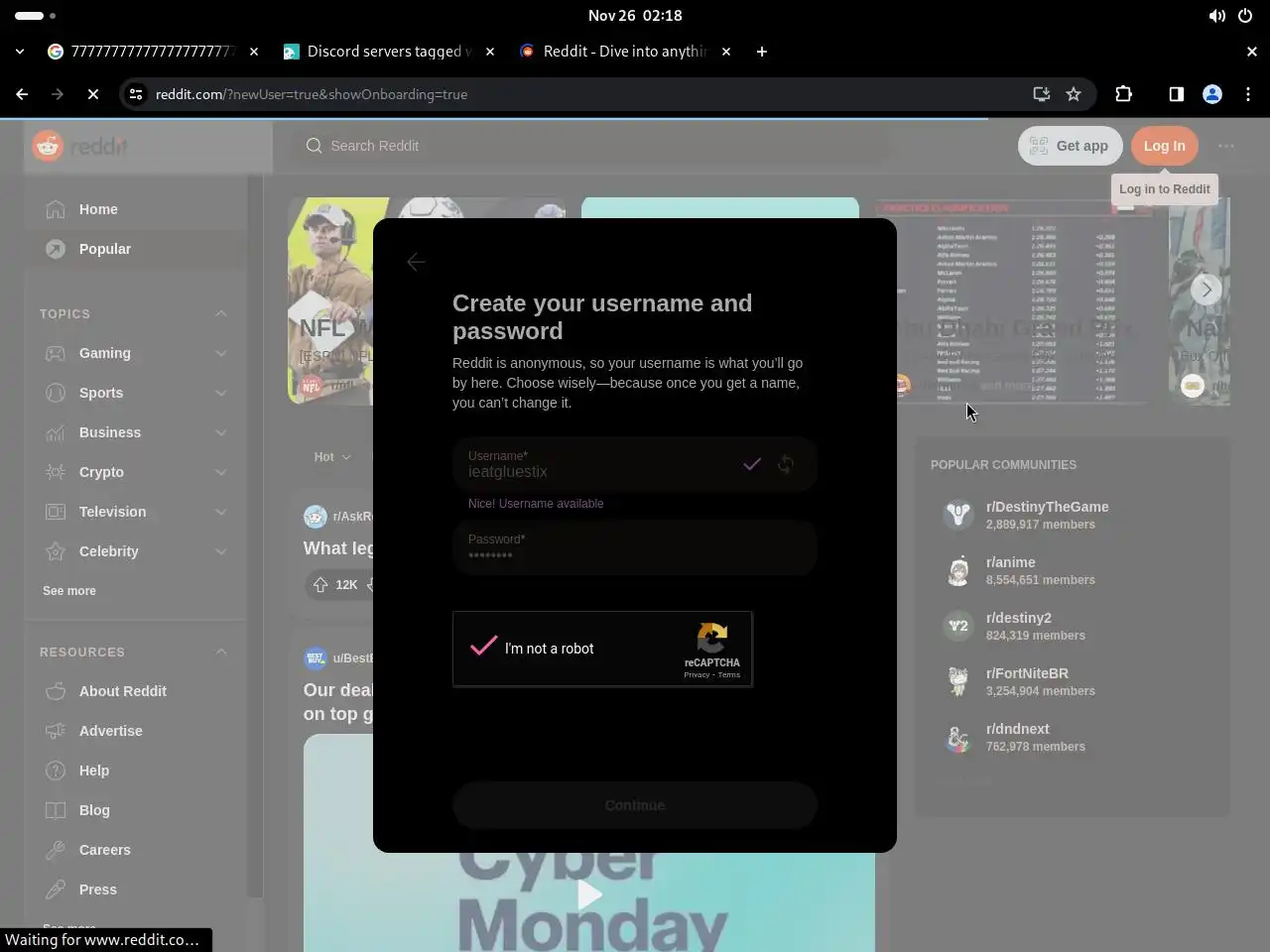
Task: Click the Log In button
Action: coord(1165,146)
